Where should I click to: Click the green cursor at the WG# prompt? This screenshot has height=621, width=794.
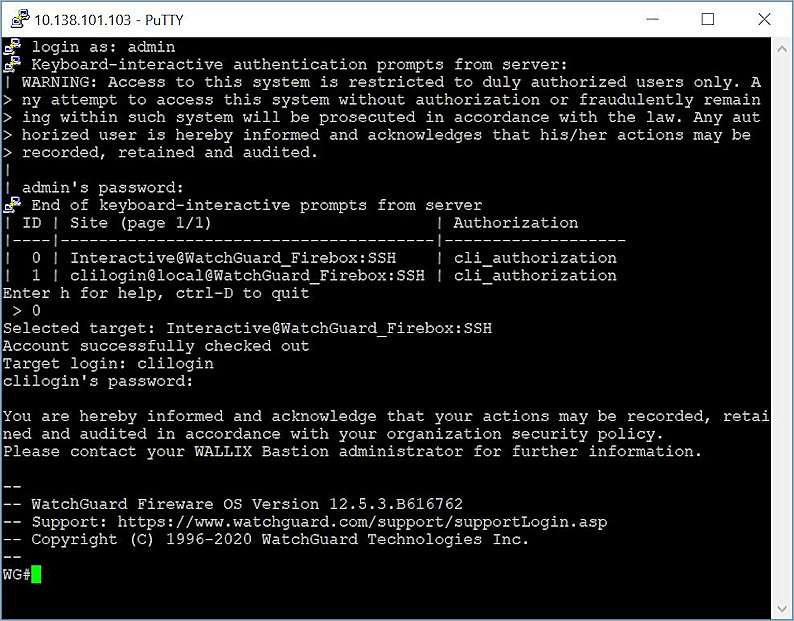click(36, 574)
